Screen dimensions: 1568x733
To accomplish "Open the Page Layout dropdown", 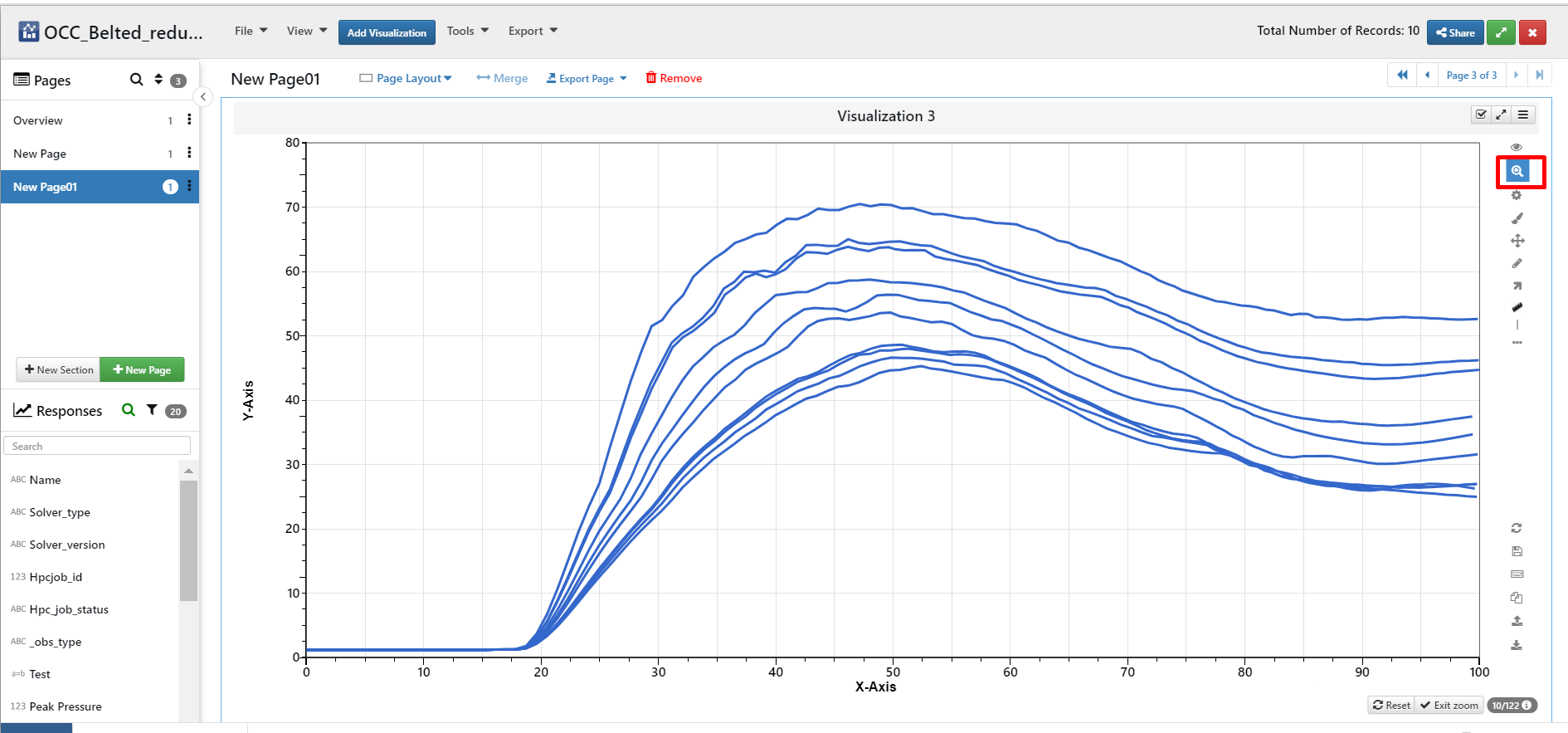I will [406, 78].
